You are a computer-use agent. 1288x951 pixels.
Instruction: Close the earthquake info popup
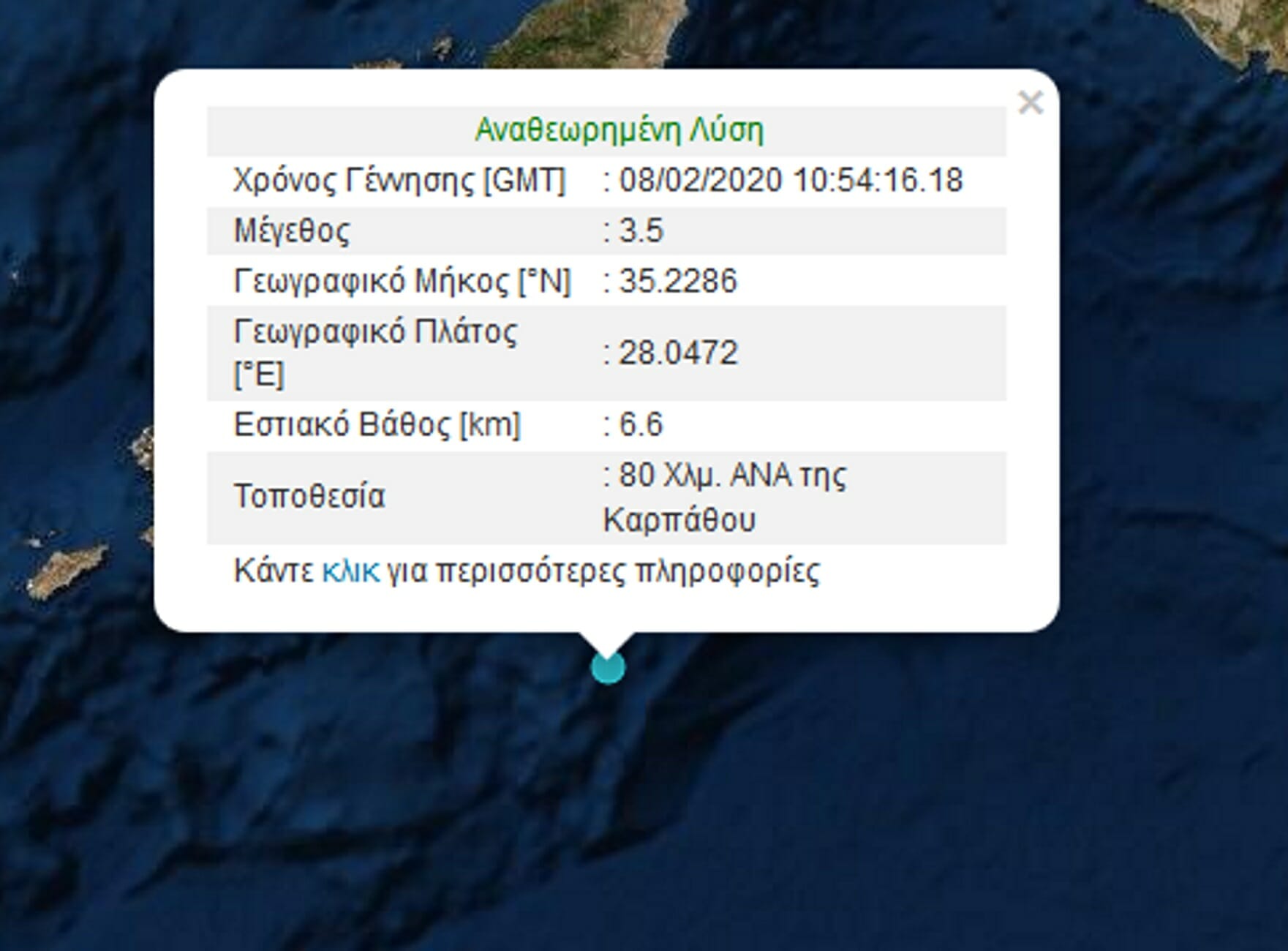coord(1030,103)
